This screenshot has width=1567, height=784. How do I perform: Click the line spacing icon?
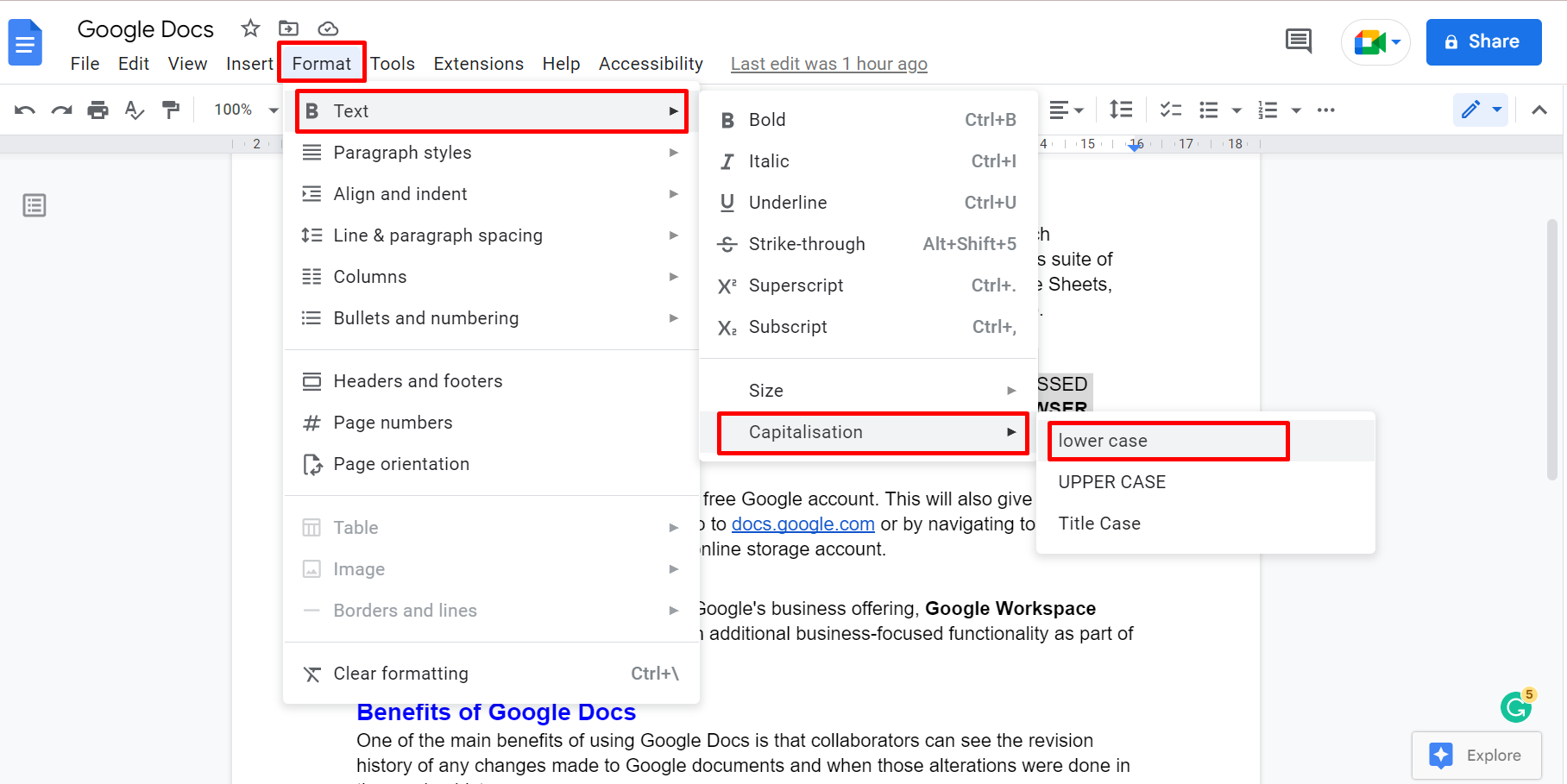[1121, 110]
